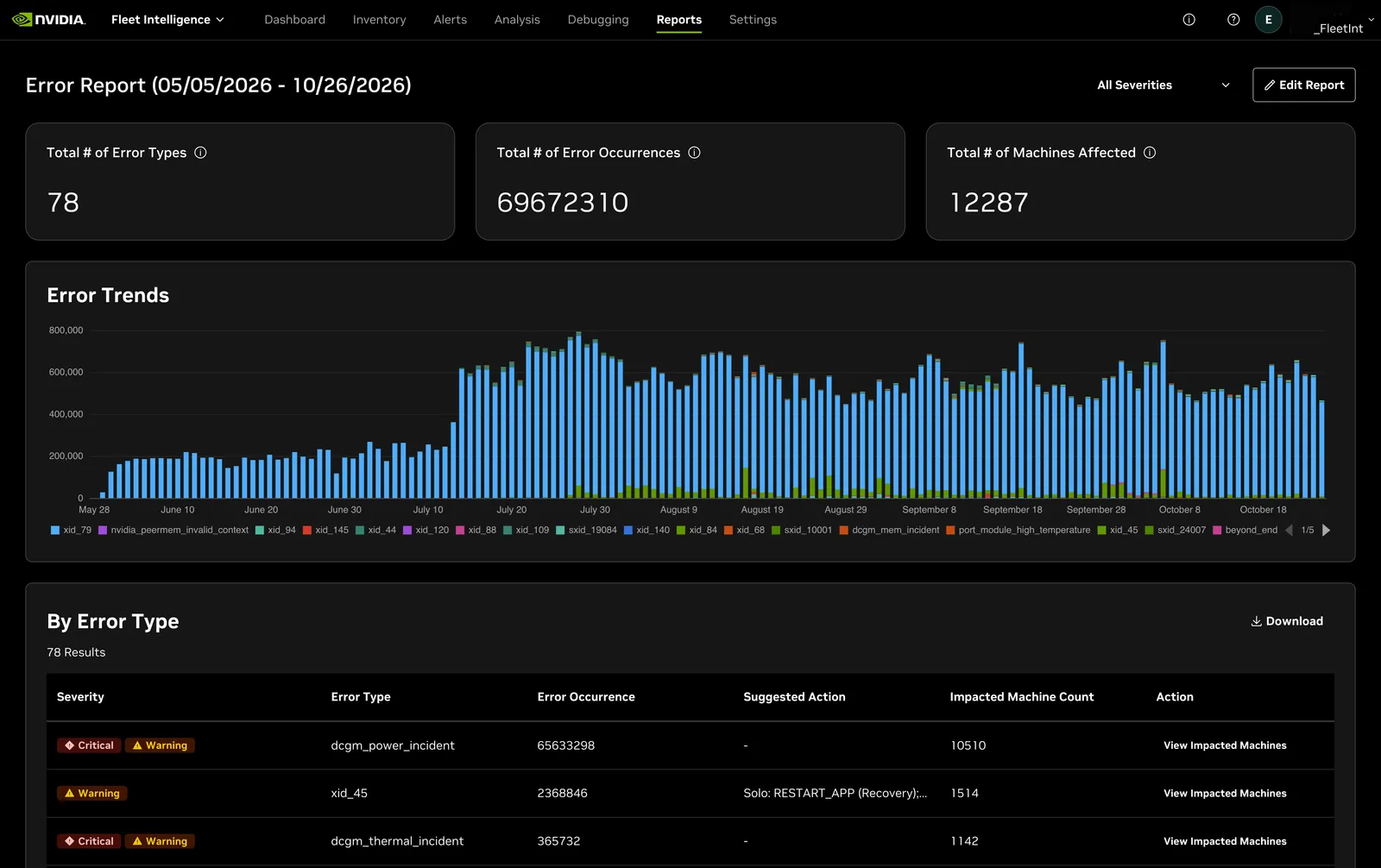
Task: Toggle port_module_high_temperature legend series
Action: pyautogui.click(x=1018, y=530)
